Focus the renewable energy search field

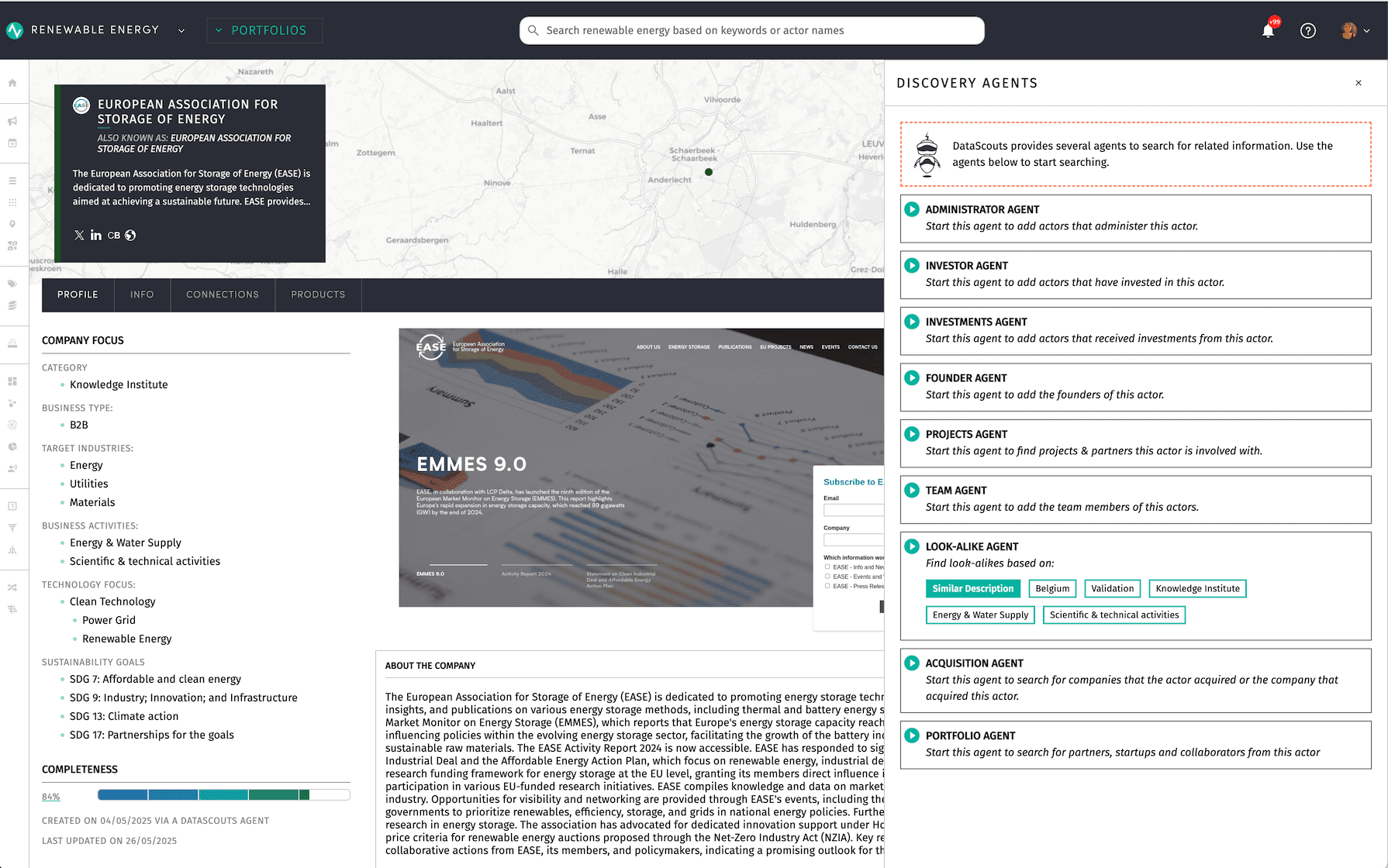[x=752, y=30]
